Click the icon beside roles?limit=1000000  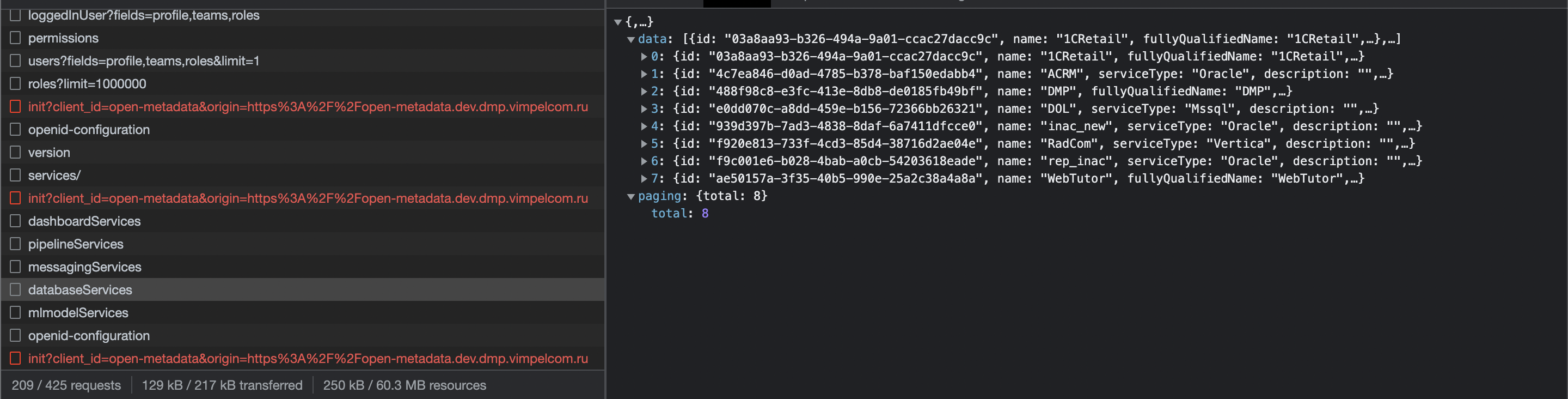tap(15, 83)
